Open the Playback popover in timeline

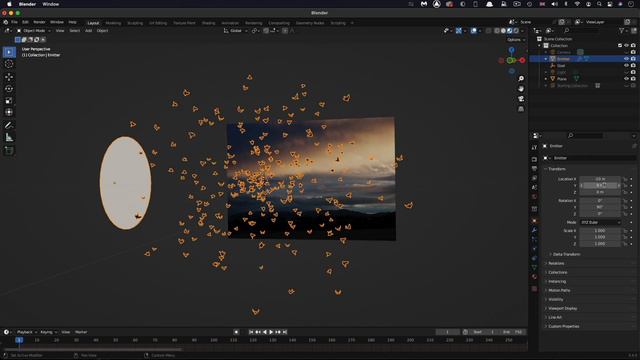coord(27,332)
